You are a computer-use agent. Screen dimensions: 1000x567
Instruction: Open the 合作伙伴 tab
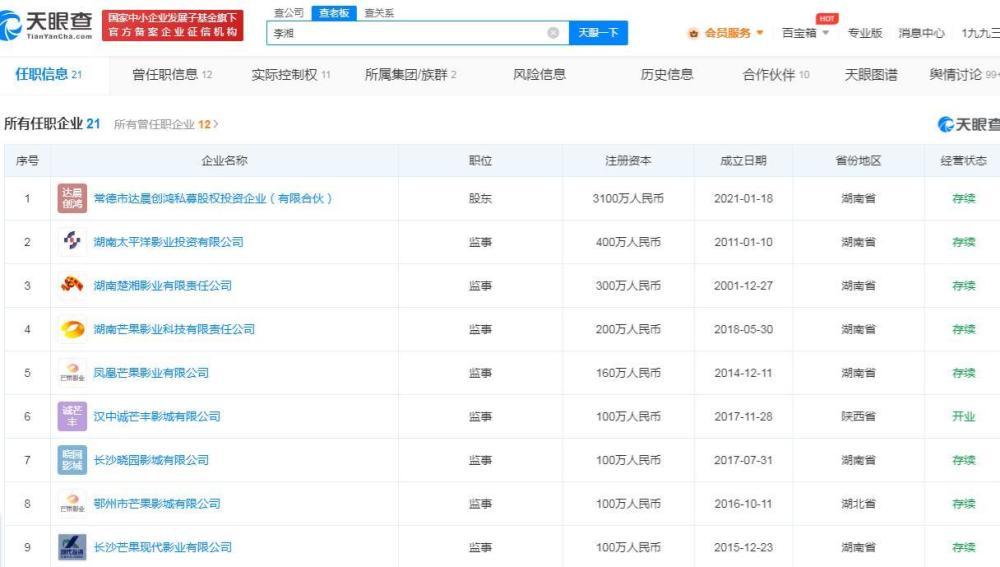776,75
